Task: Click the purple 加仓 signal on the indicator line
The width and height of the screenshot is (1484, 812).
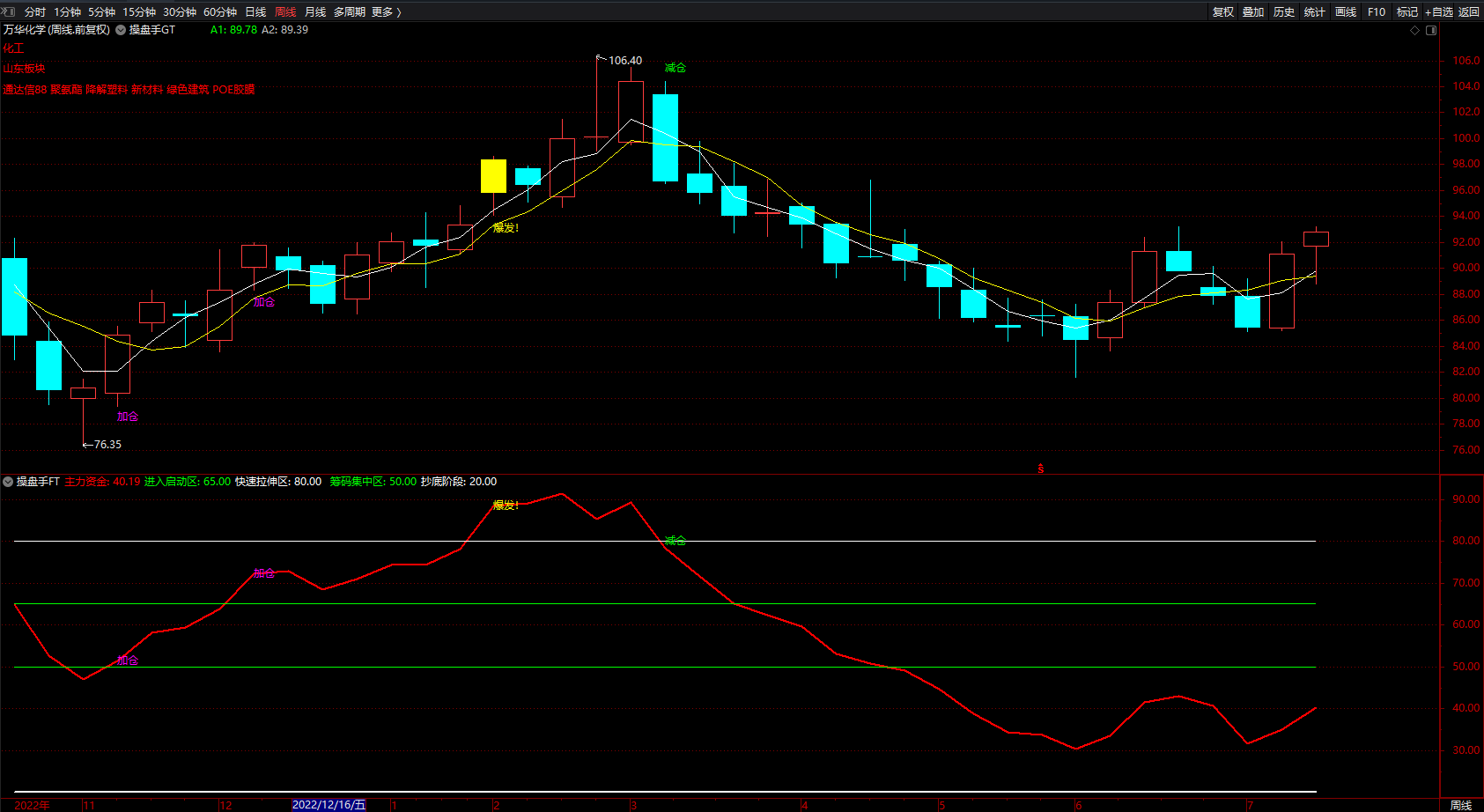Action: [x=263, y=573]
